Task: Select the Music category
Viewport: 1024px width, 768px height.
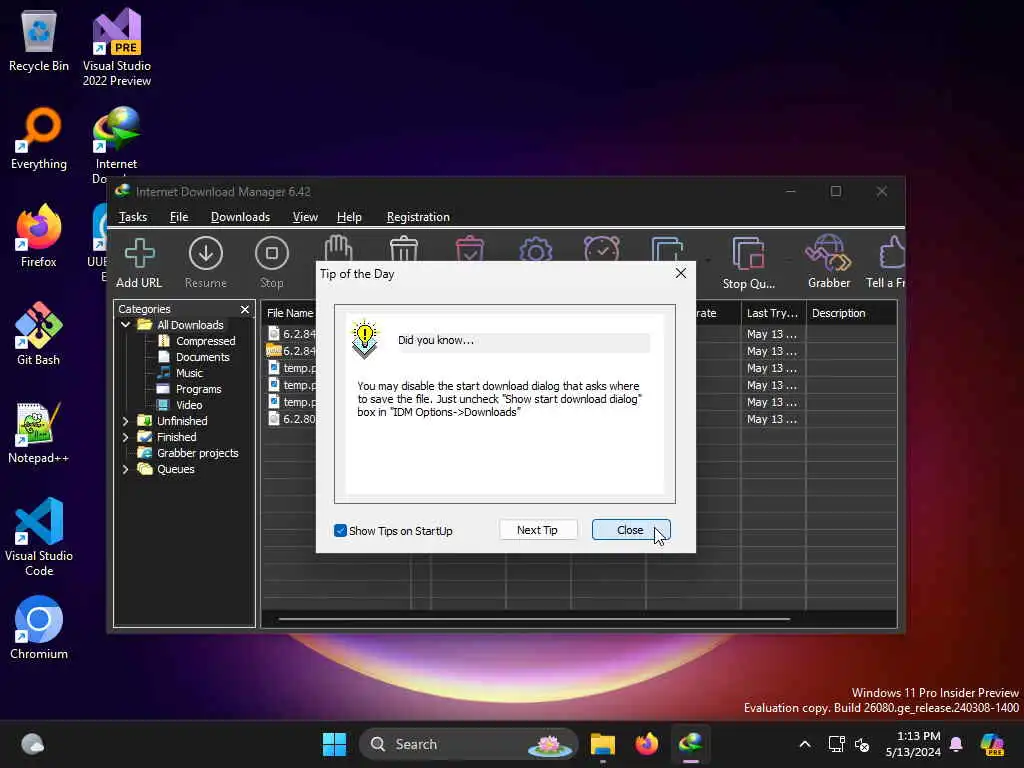Action: pos(189,373)
